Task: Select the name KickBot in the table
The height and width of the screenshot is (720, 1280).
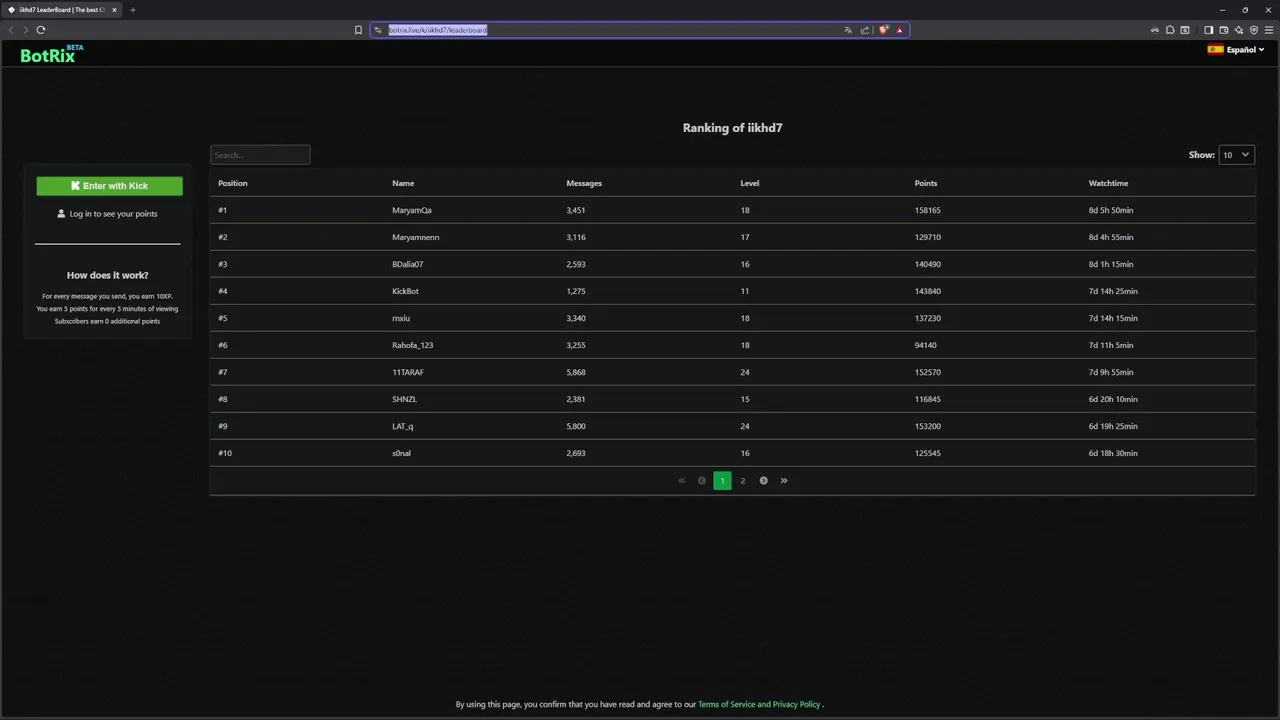Action: coord(405,292)
